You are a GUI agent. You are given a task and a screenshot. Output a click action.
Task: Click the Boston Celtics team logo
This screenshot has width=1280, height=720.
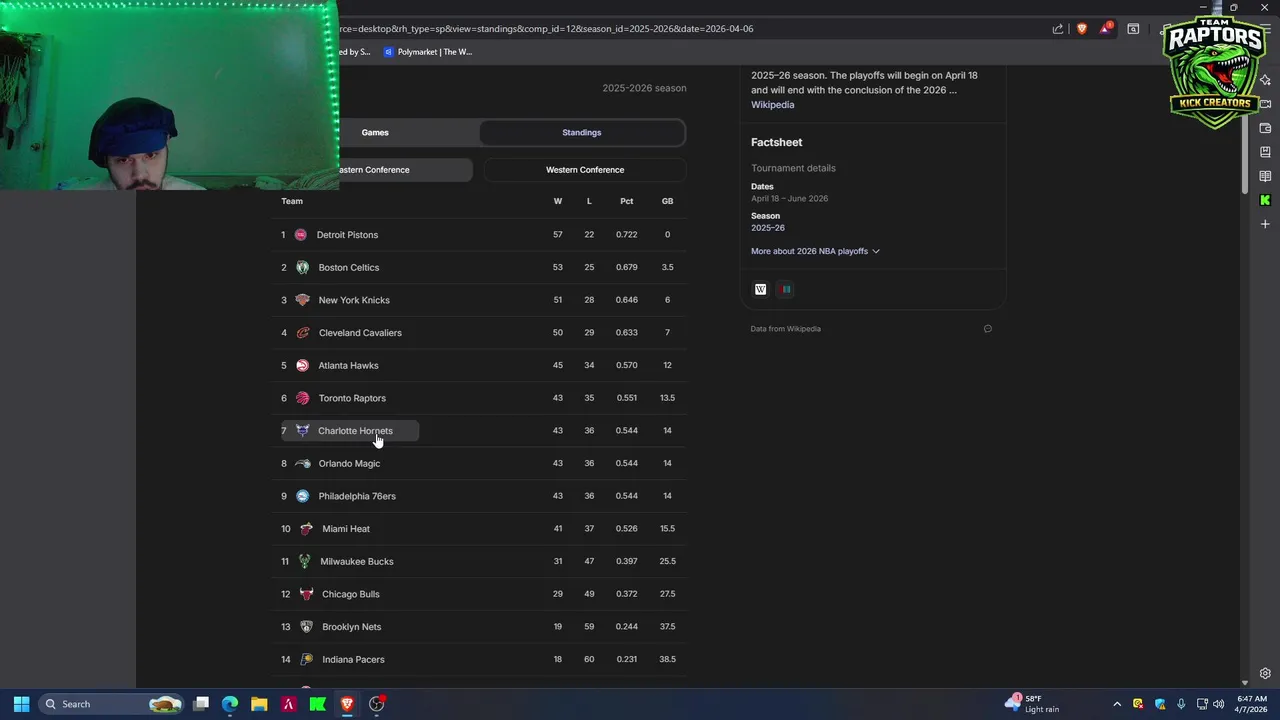click(x=302, y=267)
